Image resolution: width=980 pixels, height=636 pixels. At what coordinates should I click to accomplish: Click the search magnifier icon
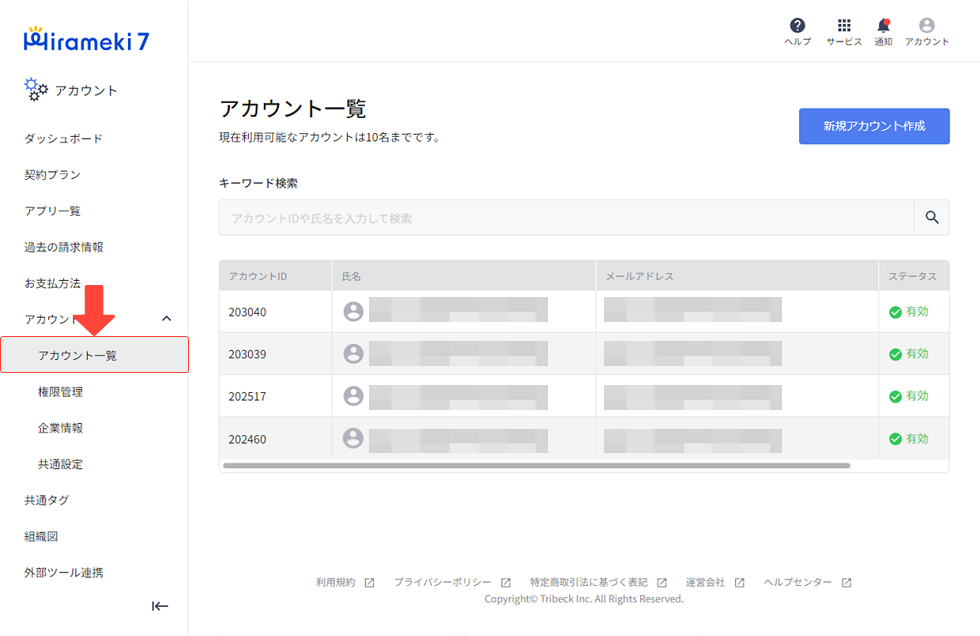pyautogui.click(x=931, y=217)
